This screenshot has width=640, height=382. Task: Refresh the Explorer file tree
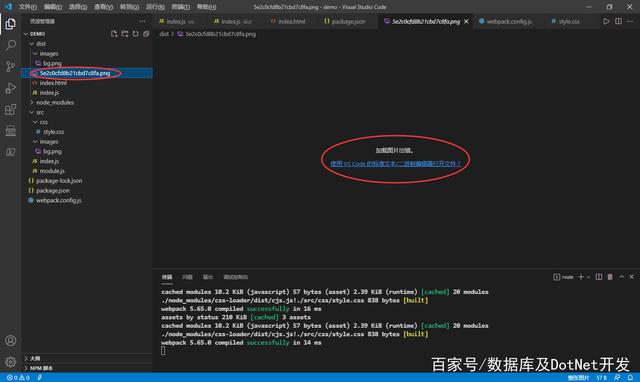coord(135,34)
